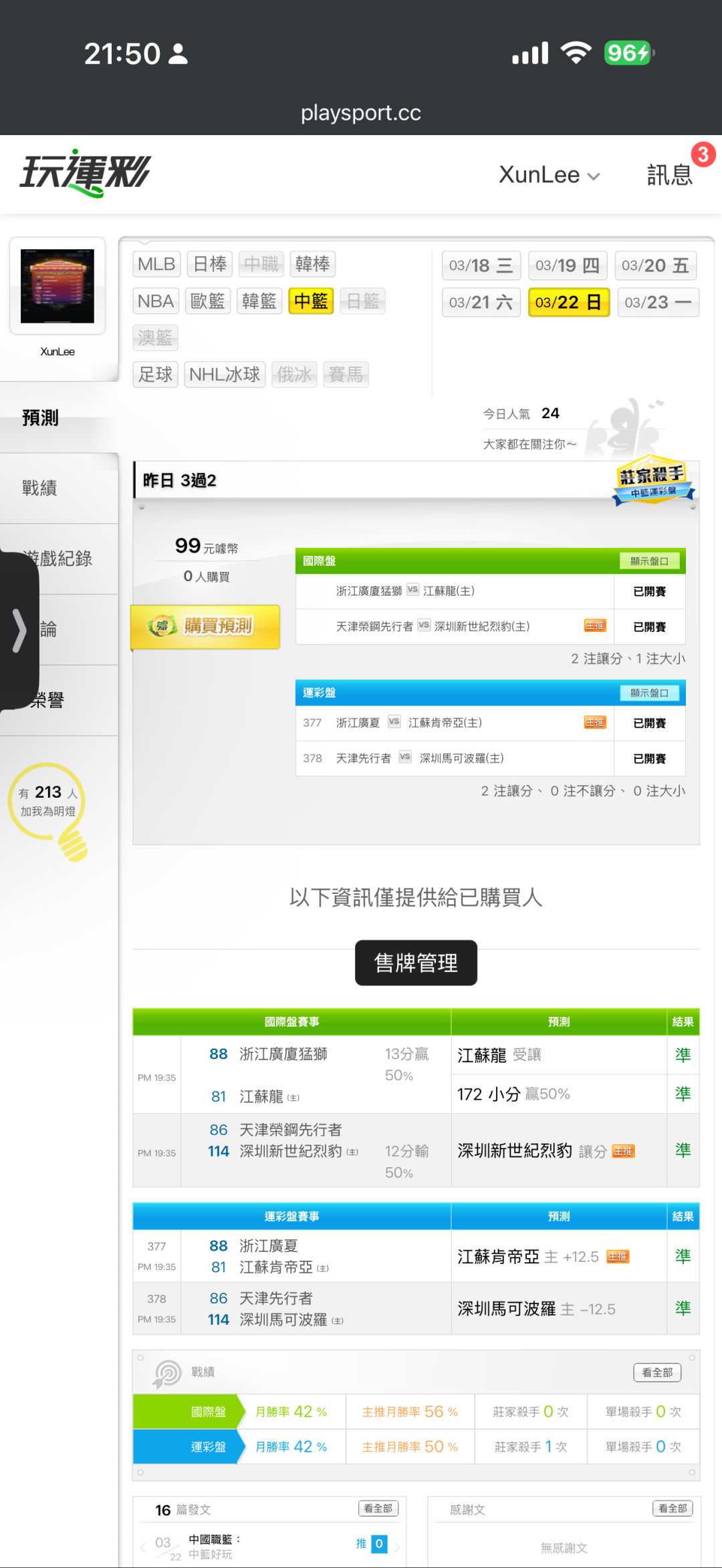Viewport: 722px width, 1568px height.
Task: Select the NBA league tab
Action: click(x=156, y=301)
